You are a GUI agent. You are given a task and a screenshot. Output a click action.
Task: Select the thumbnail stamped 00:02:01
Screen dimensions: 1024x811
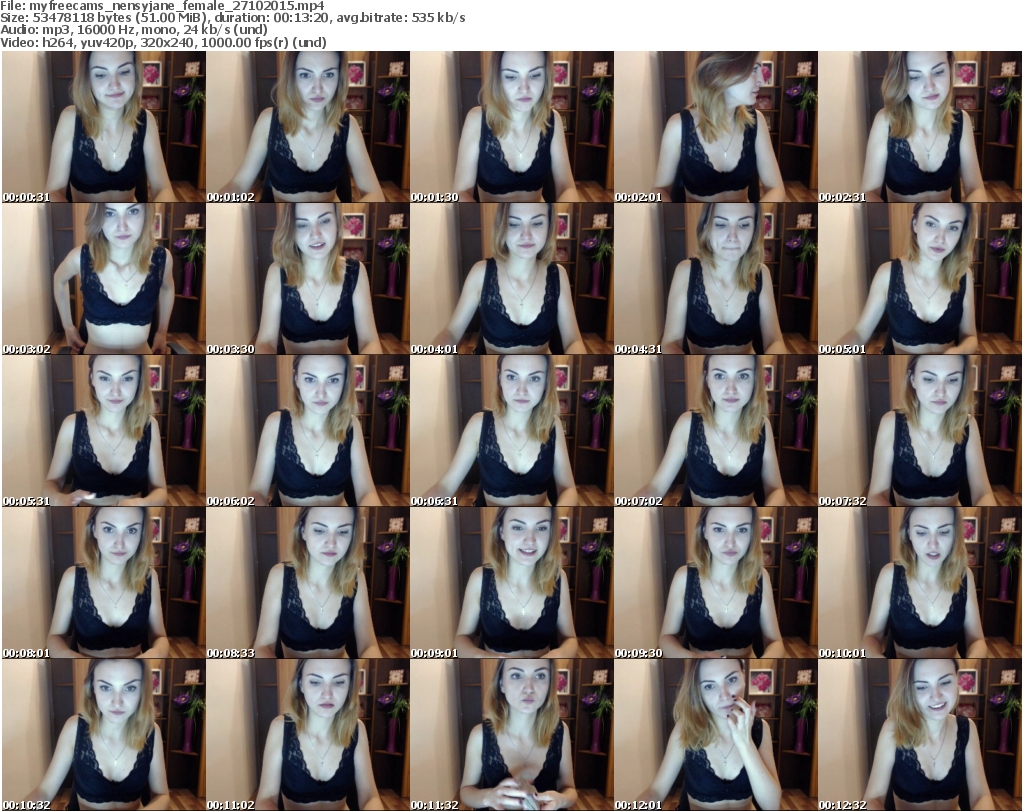716,127
